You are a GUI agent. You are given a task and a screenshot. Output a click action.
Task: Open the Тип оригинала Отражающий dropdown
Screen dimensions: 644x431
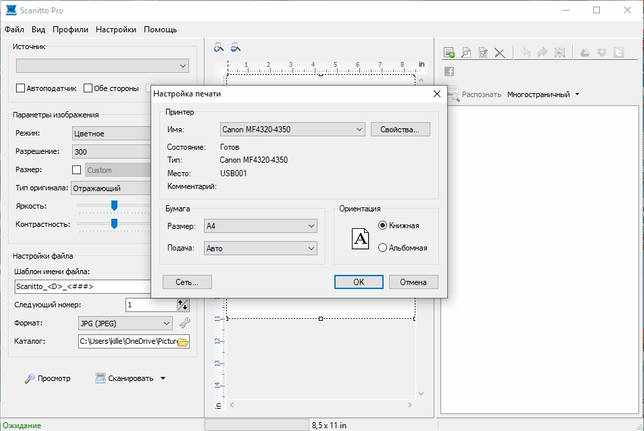coord(111,188)
